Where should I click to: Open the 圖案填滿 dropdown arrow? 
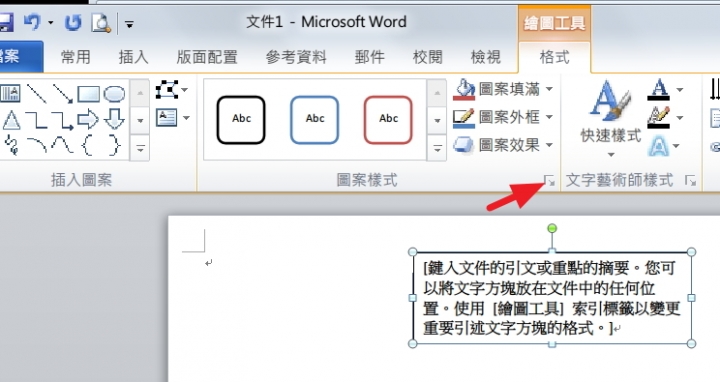tap(550, 89)
